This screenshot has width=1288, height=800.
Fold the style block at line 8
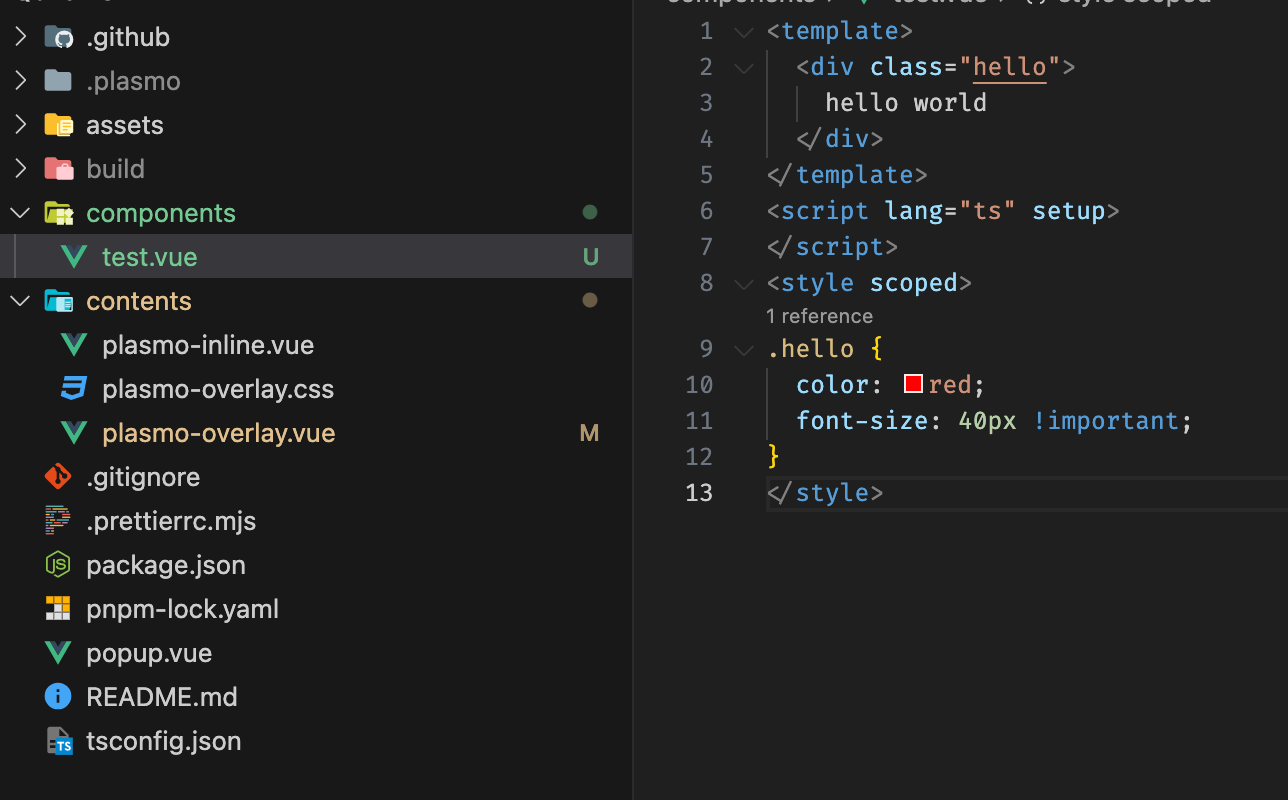(743, 283)
